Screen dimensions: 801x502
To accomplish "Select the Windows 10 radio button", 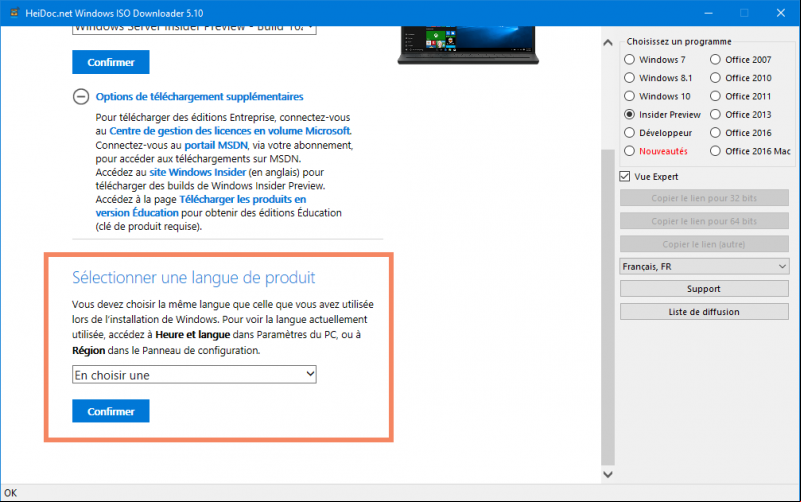I will coord(629,96).
